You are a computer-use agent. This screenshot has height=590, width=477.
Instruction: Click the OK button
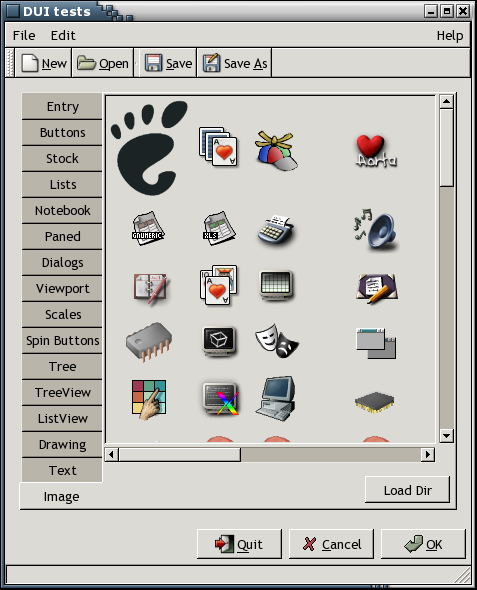[x=423, y=544]
